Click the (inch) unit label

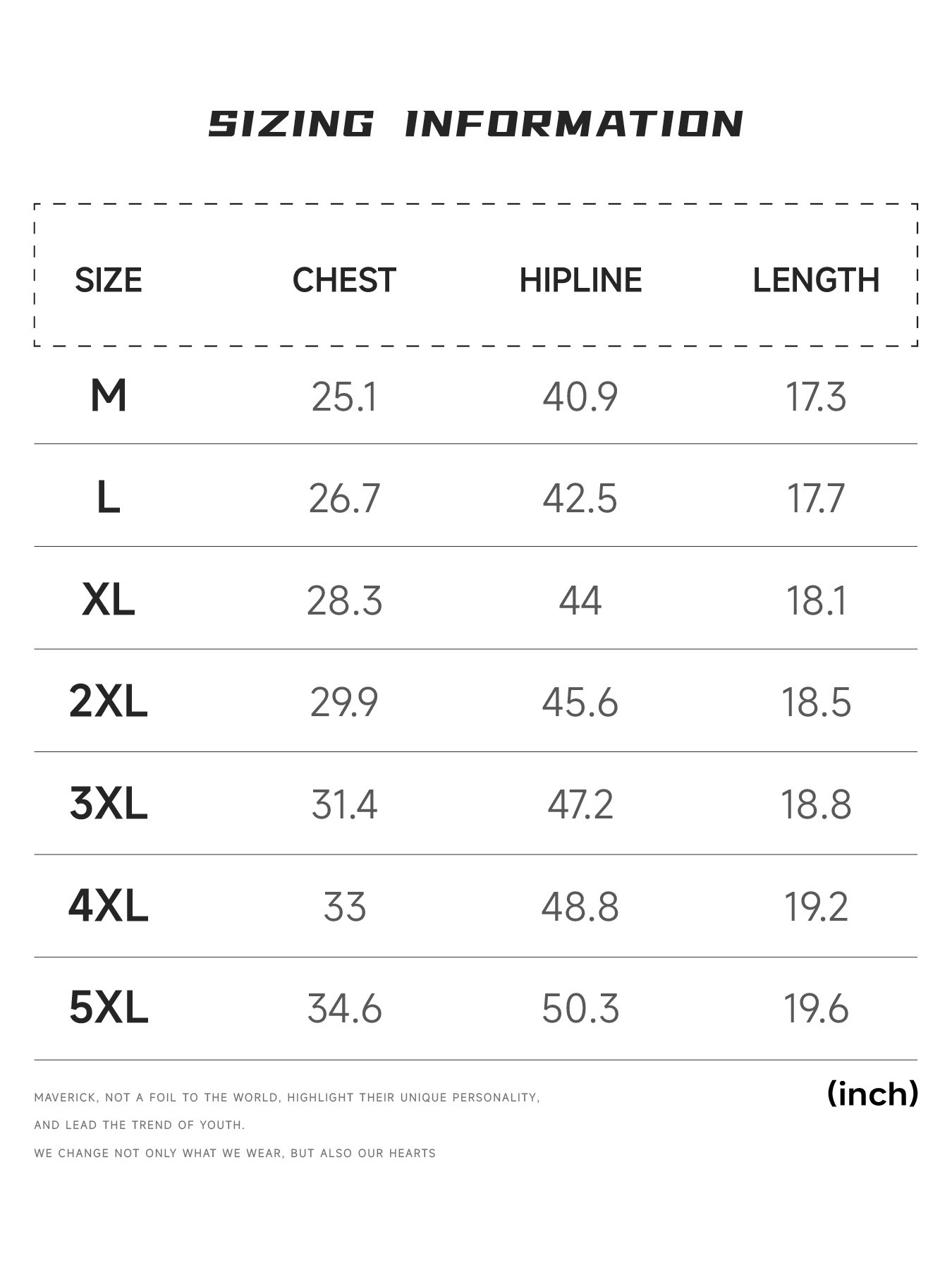click(872, 1094)
